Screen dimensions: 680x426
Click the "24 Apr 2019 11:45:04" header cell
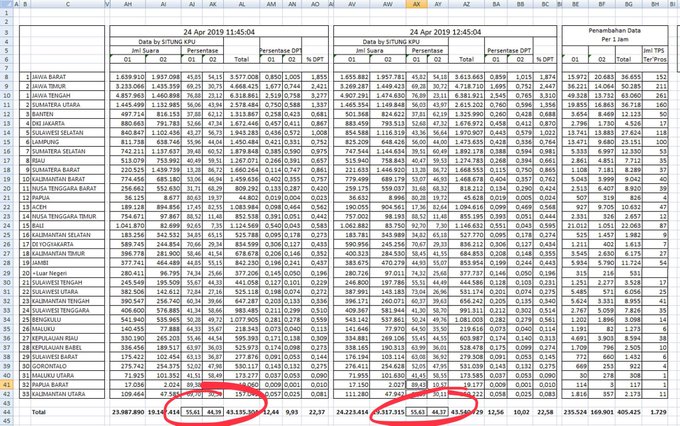pyautogui.click(x=219, y=32)
